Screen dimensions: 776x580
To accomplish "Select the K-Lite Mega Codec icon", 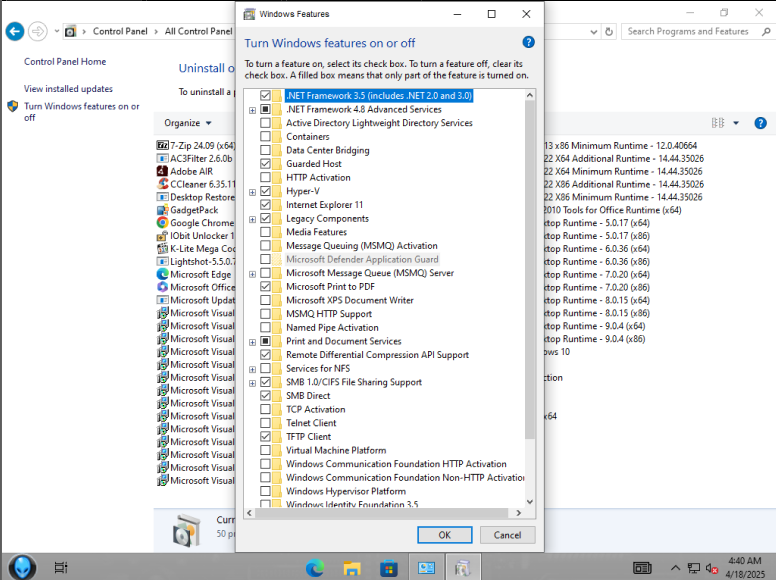I will 162,248.
